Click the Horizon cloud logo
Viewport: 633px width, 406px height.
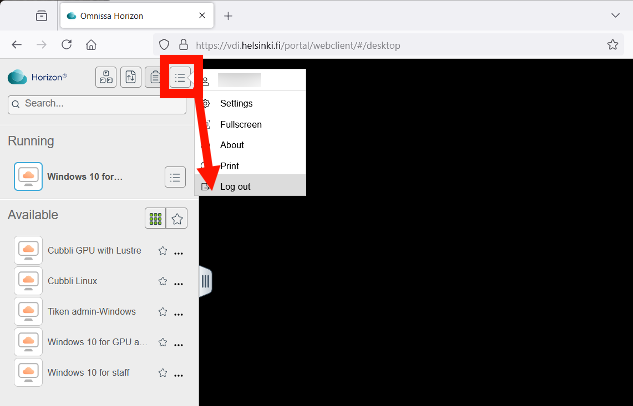pyautogui.click(x=17, y=77)
